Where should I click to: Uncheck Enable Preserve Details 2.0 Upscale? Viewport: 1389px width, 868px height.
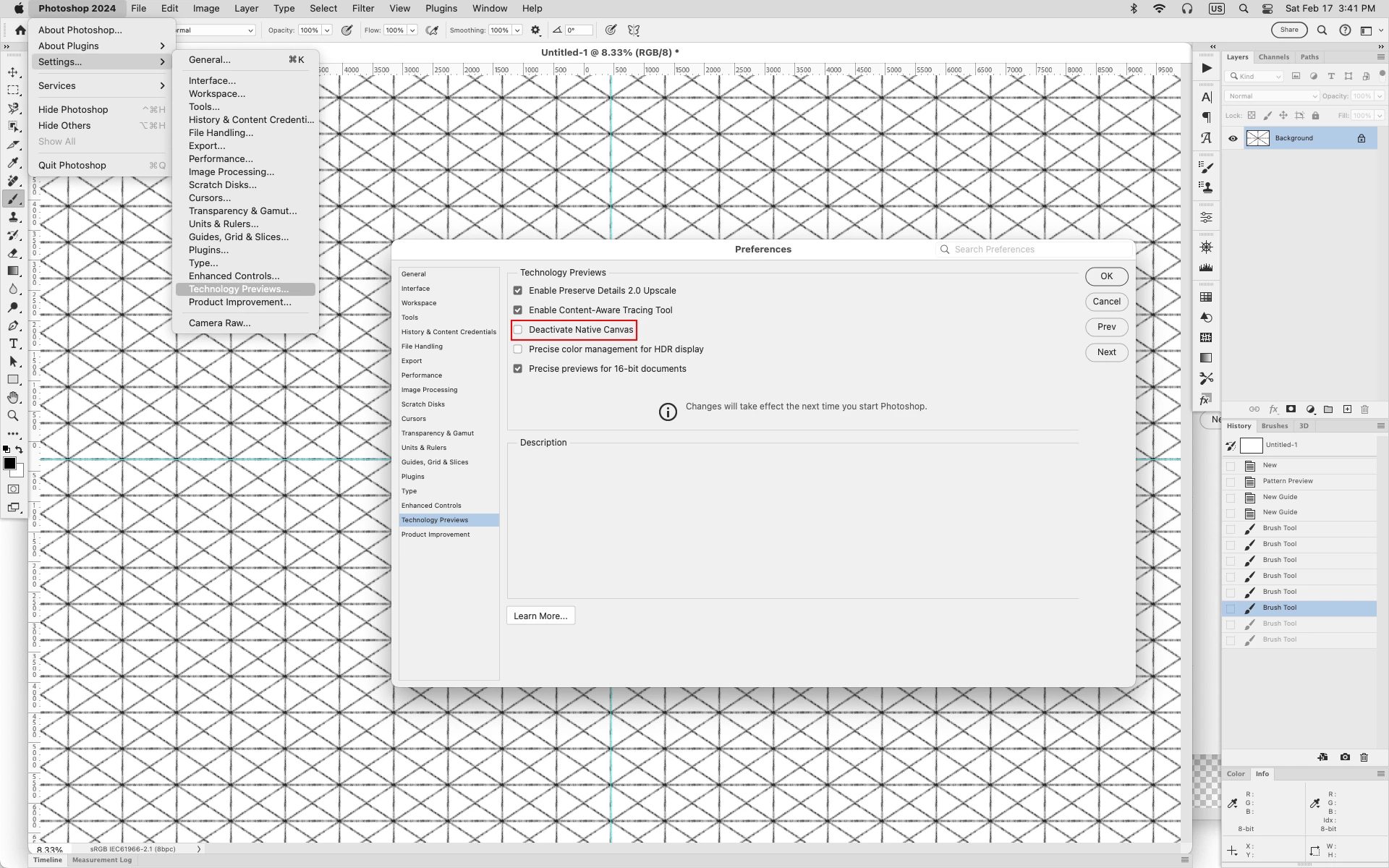[518, 291]
